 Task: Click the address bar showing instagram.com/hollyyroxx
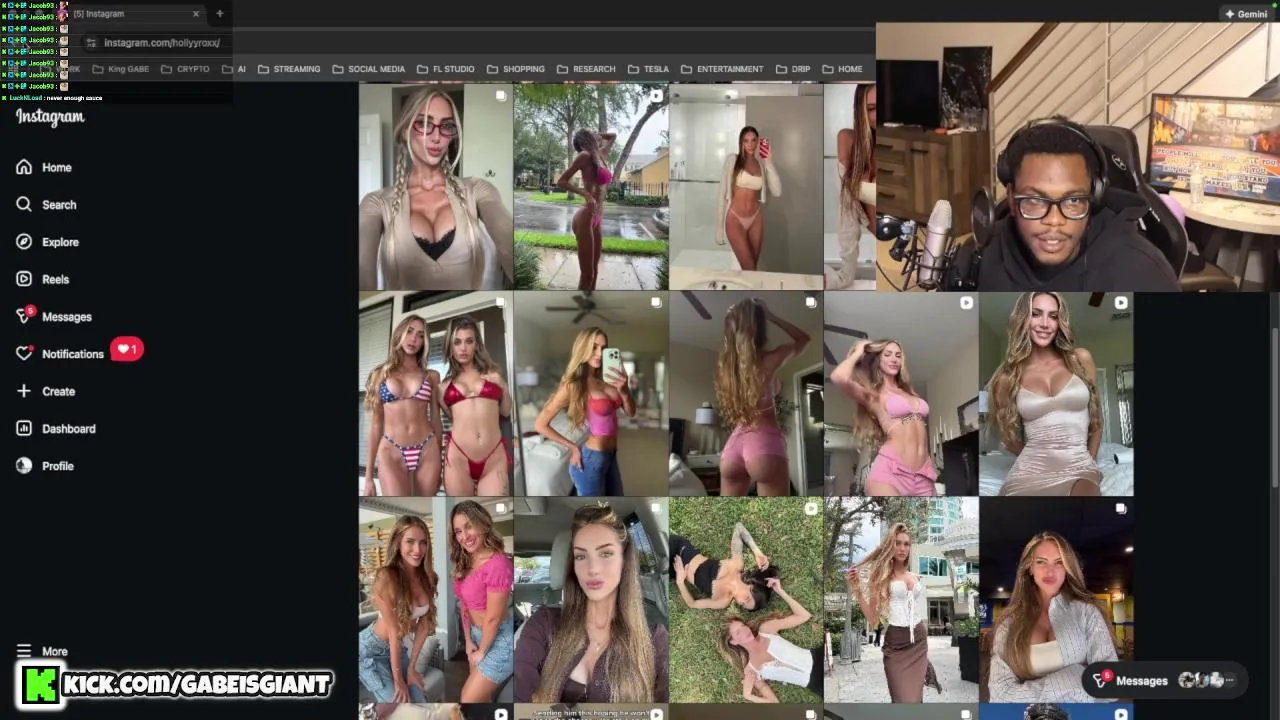(161, 43)
